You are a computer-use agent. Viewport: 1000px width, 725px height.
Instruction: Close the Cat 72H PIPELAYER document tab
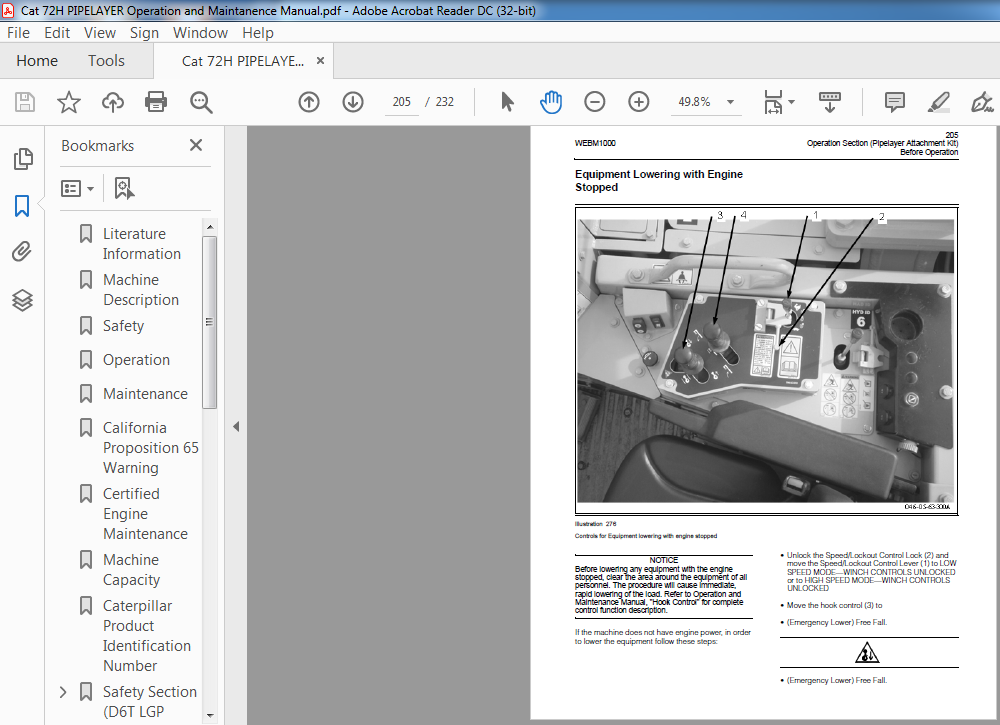coord(321,61)
